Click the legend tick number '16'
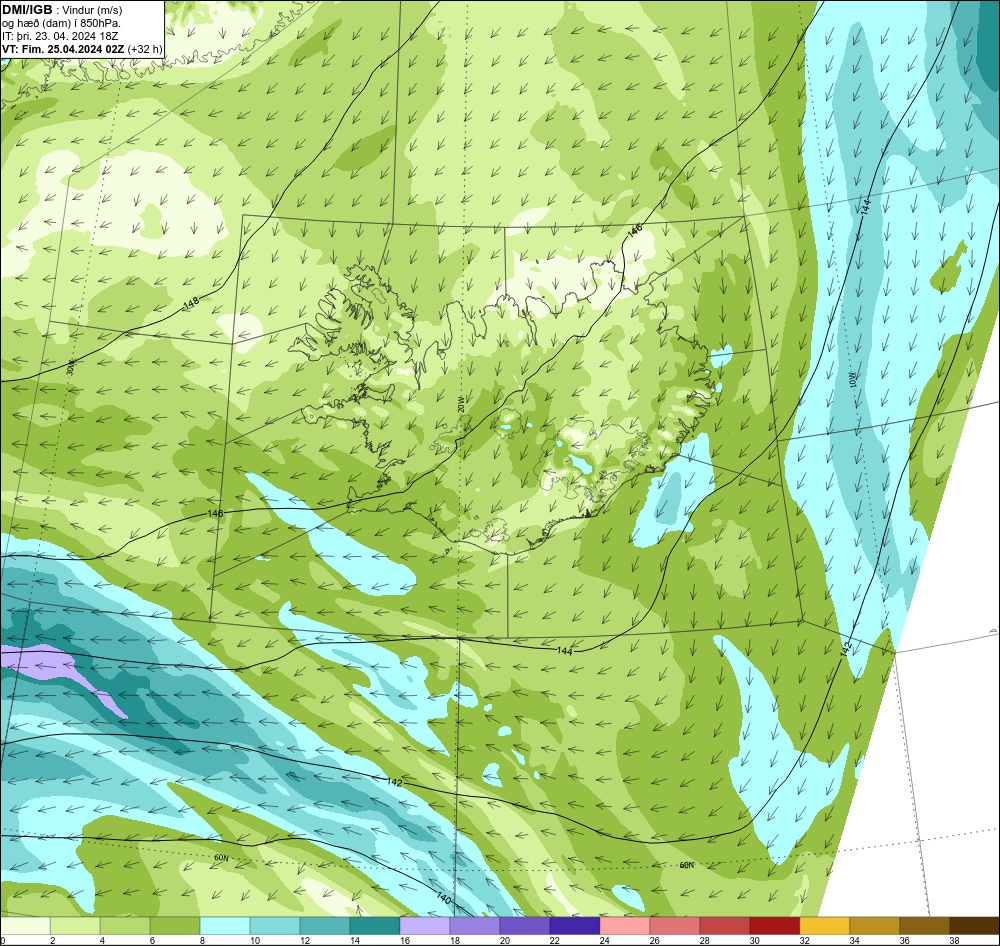The image size is (1000, 946). [x=404, y=940]
